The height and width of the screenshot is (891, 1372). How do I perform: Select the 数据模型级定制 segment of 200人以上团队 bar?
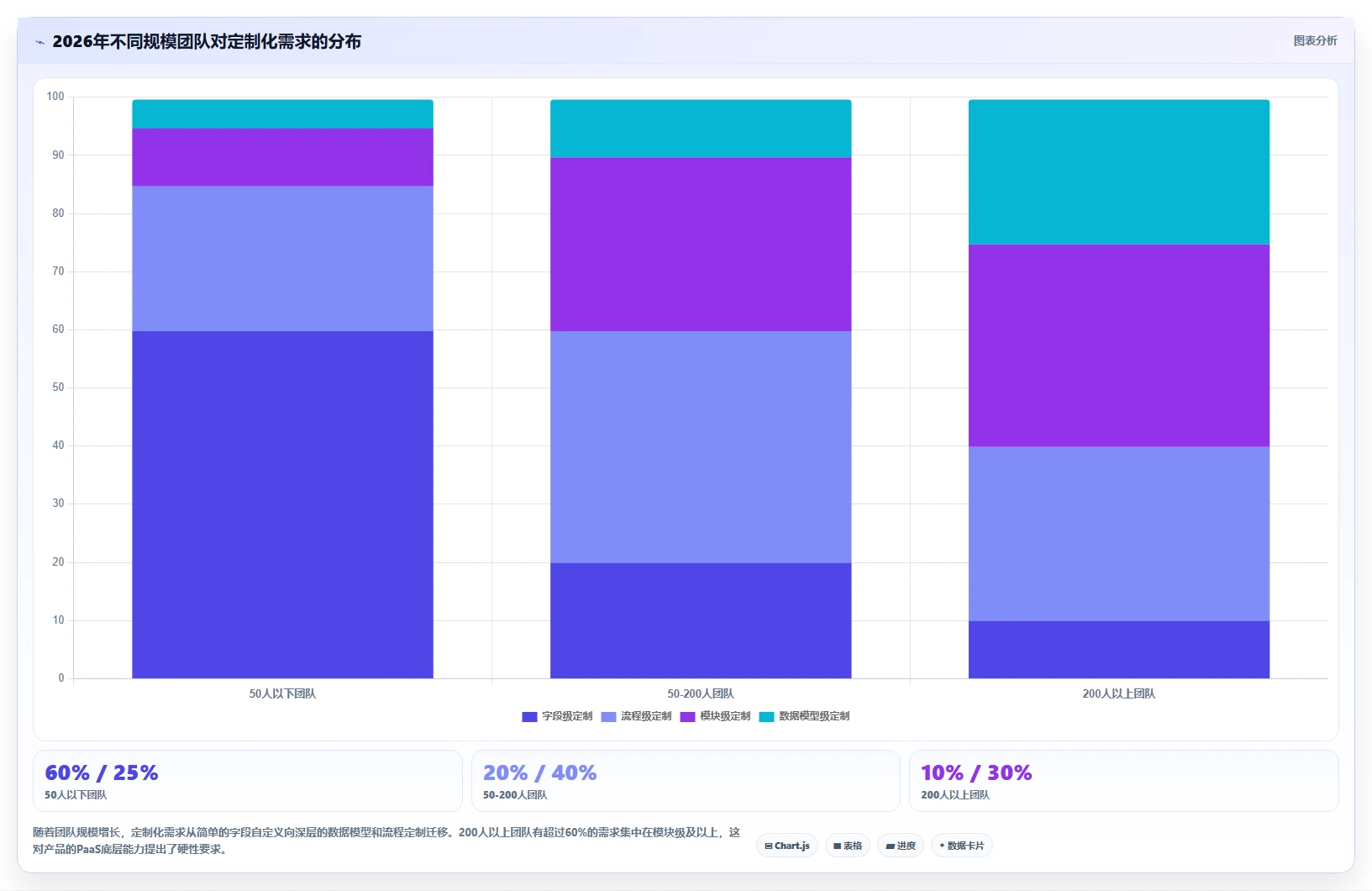click(x=1119, y=172)
